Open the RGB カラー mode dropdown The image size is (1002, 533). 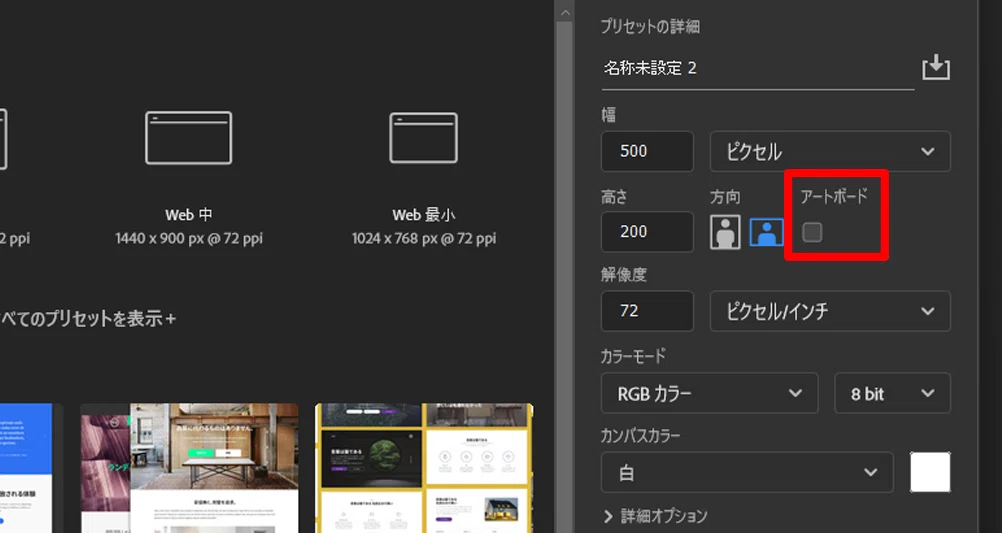pyautogui.click(x=709, y=393)
